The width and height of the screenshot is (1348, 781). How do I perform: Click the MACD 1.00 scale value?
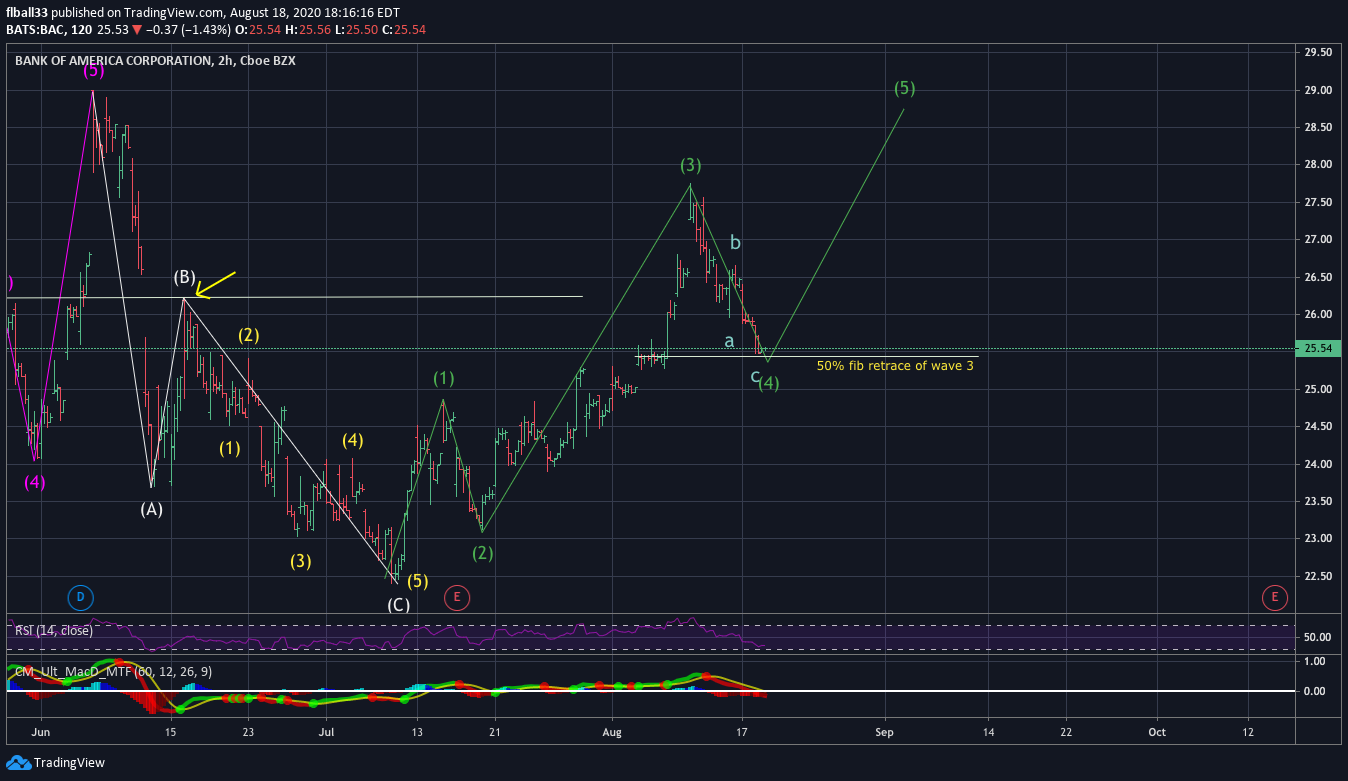[x=1314, y=662]
